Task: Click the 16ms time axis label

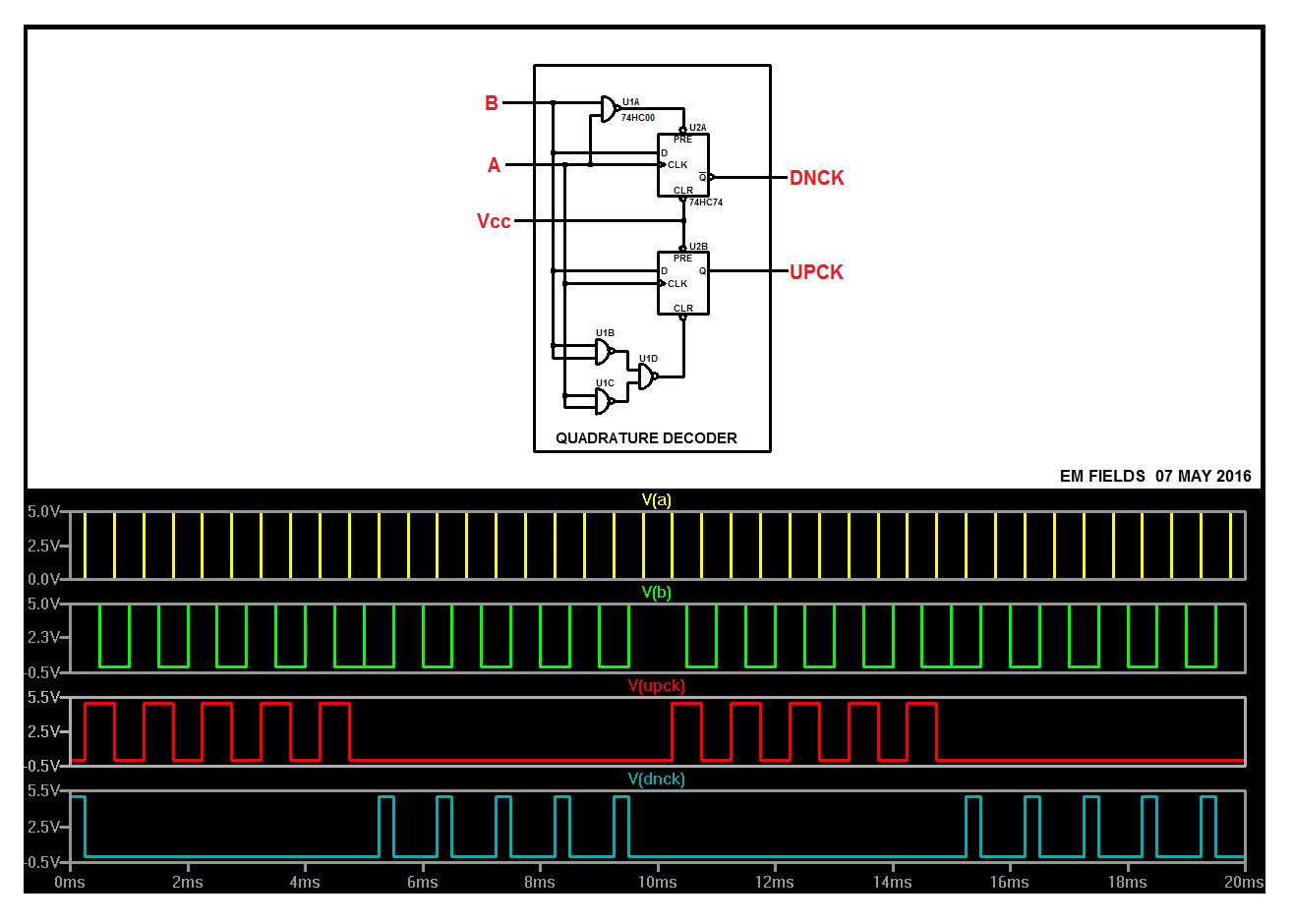Action: pos(1010,883)
